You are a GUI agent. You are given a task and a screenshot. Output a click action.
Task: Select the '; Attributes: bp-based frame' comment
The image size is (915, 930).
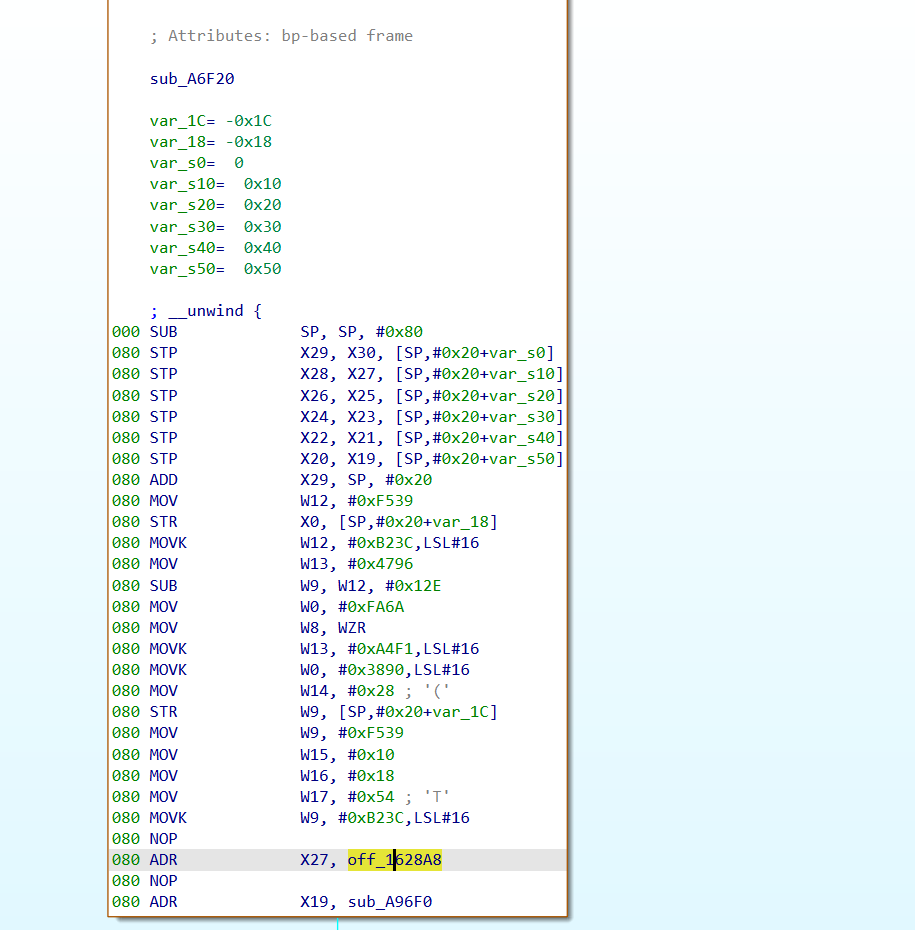coord(281,36)
